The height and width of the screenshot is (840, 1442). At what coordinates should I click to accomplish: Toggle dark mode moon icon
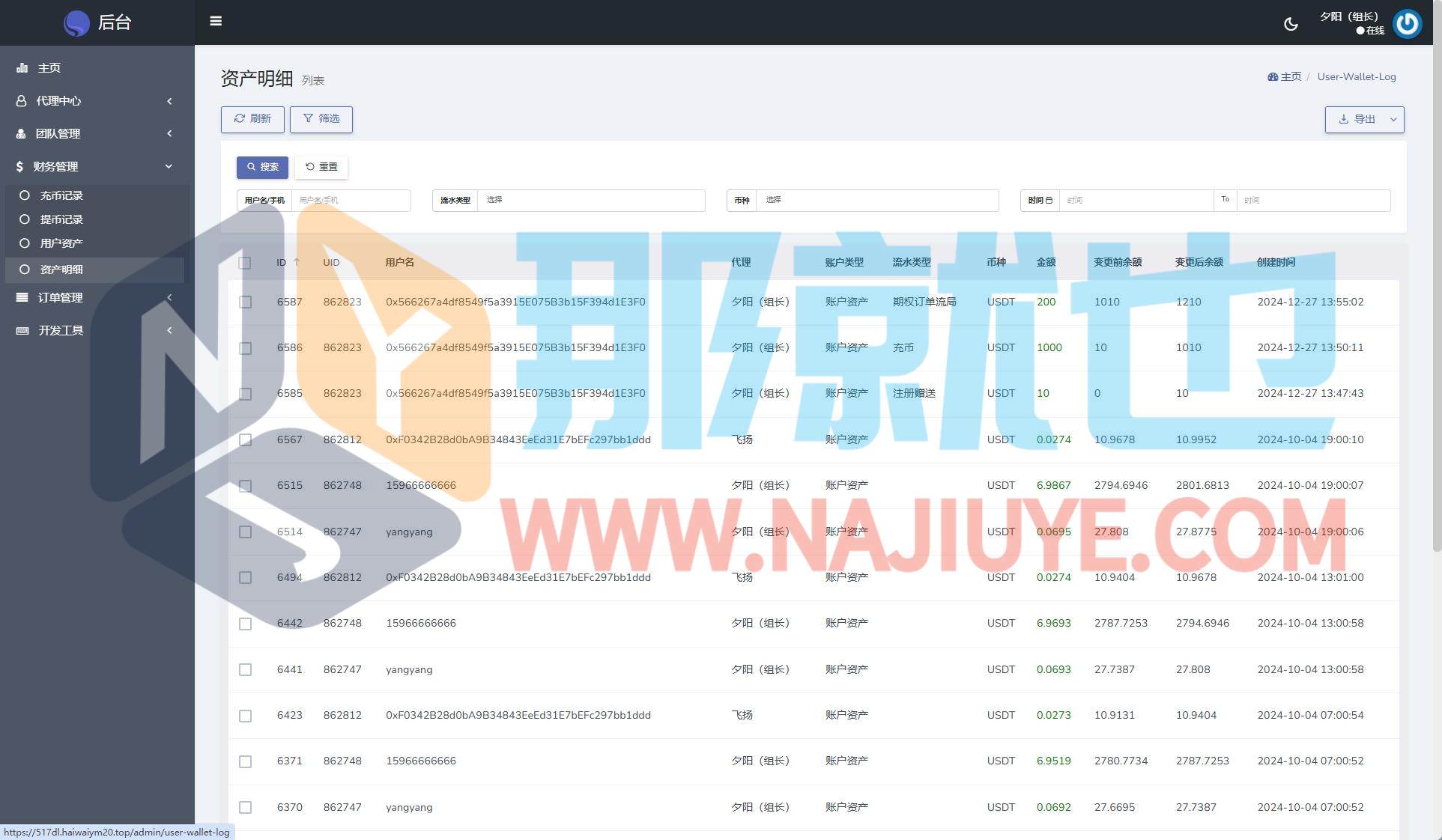point(1291,24)
